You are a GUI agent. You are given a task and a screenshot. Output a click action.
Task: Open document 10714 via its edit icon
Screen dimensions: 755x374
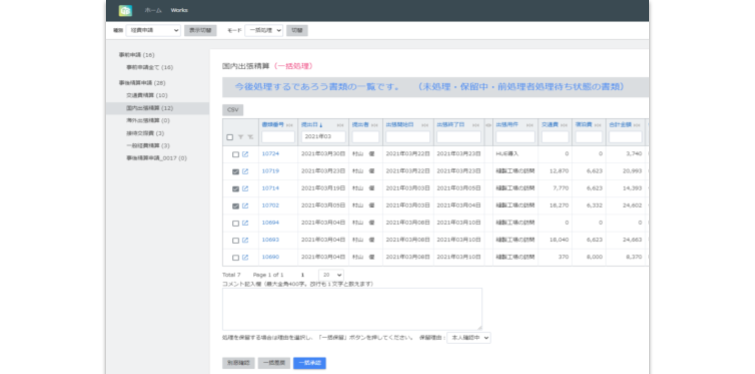click(x=245, y=189)
